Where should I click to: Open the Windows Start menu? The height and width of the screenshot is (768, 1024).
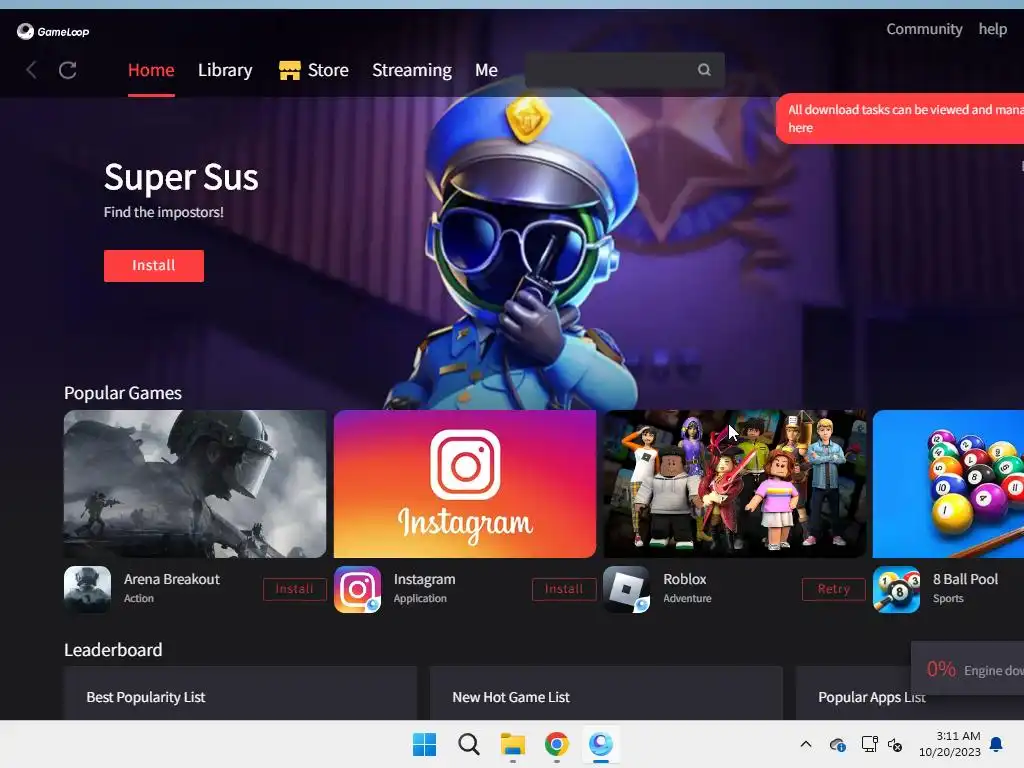click(x=424, y=744)
